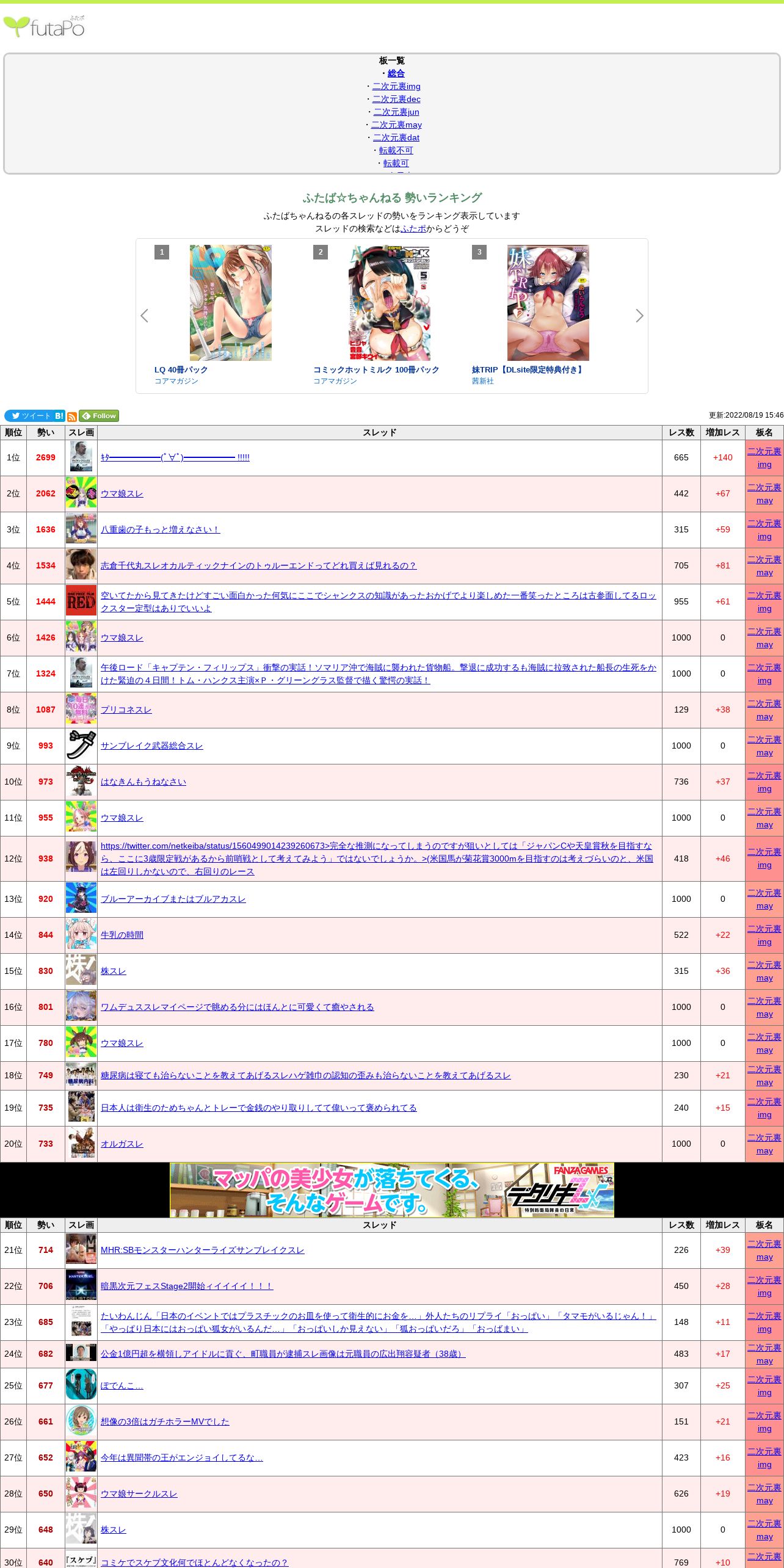Screen dimensions: 784x1568
Task: Open ブルーアーカイブまたはブルアカスレ thread
Action: click(173, 899)
